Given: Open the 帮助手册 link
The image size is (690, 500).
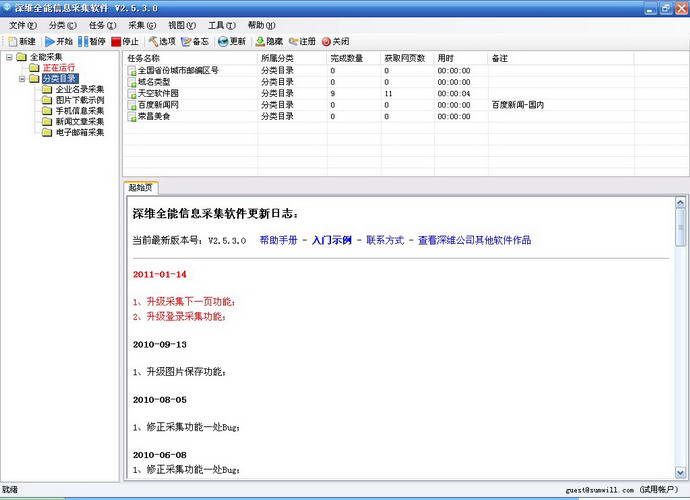Looking at the screenshot, I should (279, 240).
